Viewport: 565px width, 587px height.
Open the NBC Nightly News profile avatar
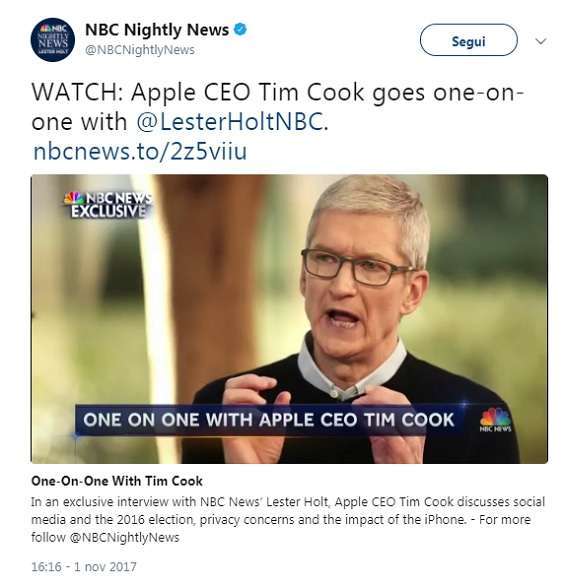tap(52, 40)
